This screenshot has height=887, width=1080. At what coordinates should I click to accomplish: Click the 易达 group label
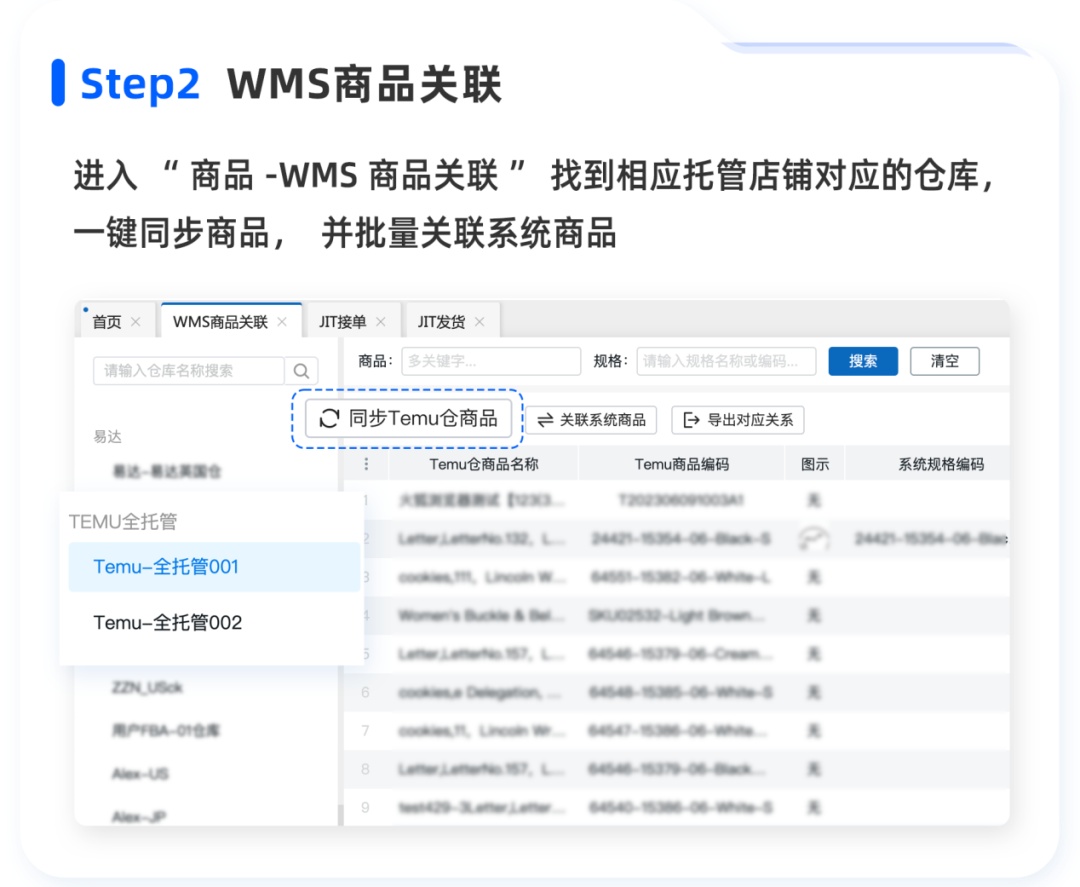107,437
